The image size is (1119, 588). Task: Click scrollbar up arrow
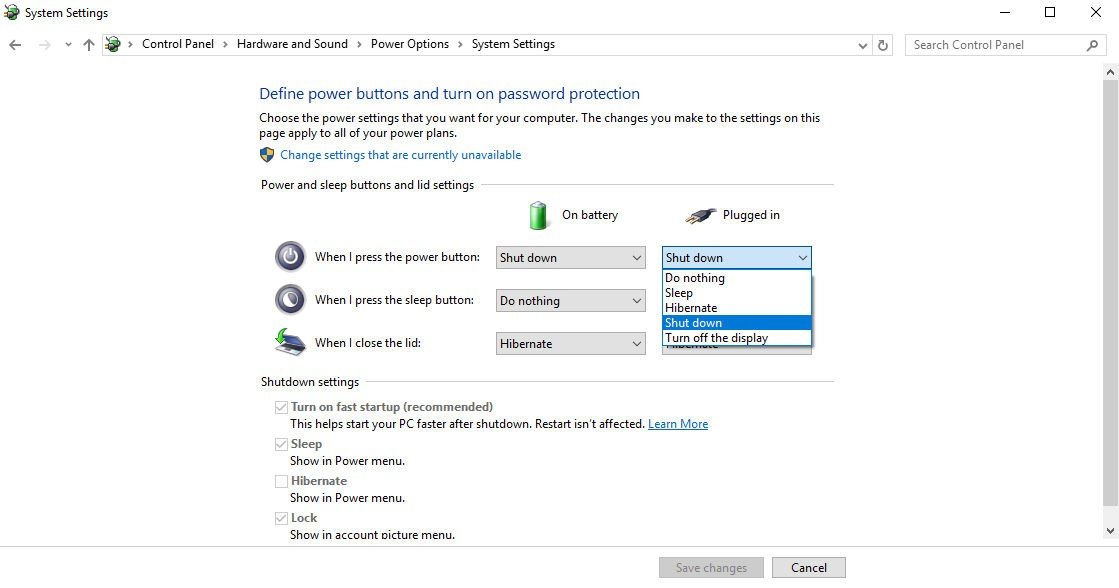[1110, 72]
